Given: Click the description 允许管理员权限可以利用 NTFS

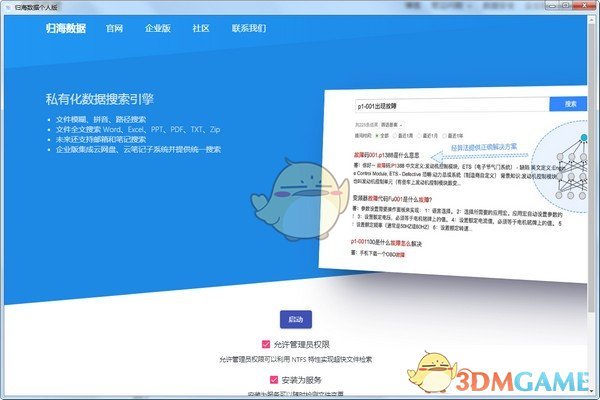Looking at the screenshot, I should [296, 359].
